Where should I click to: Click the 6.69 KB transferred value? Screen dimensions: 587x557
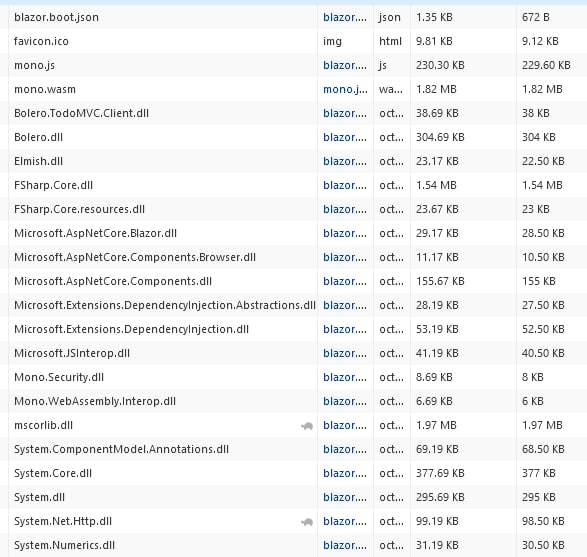tap(434, 401)
